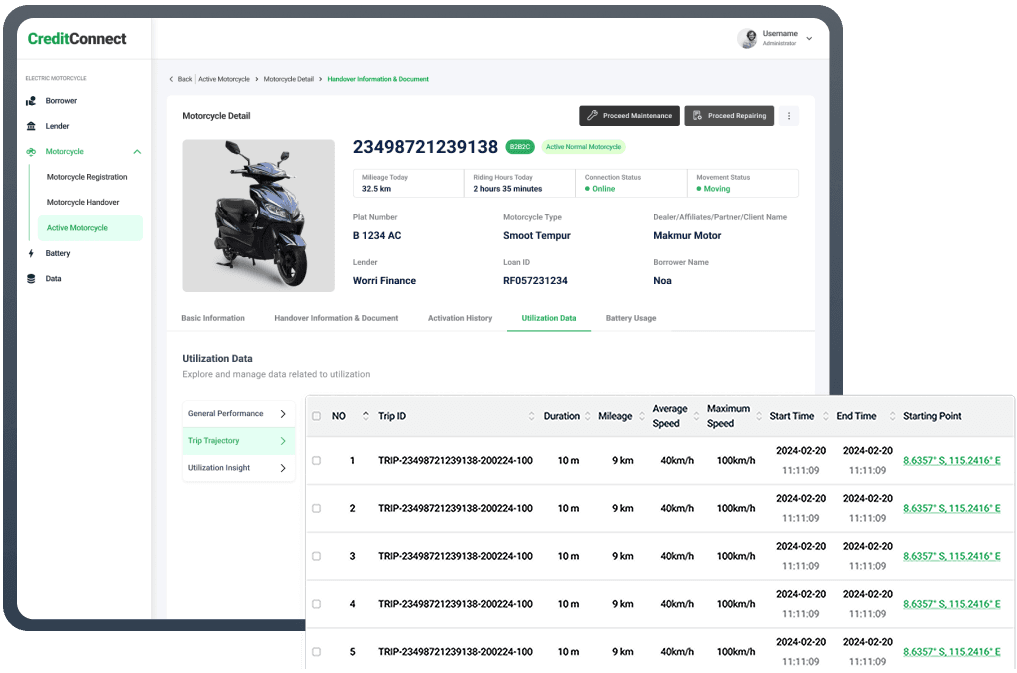This screenshot has width=1017, height=673.
Task: Click the Proceed Maintenance button
Action: [x=629, y=116]
